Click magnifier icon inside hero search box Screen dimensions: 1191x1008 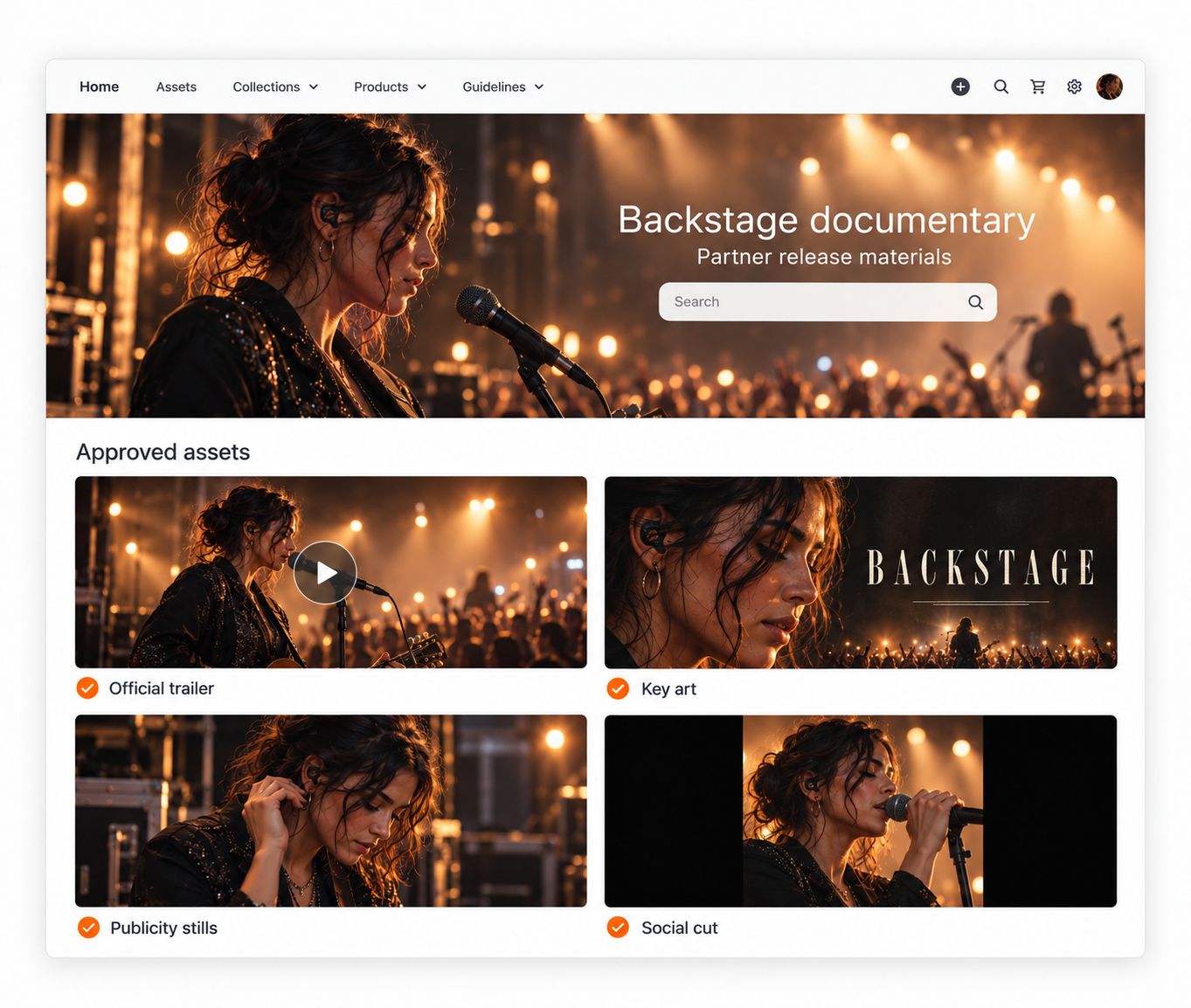point(976,302)
